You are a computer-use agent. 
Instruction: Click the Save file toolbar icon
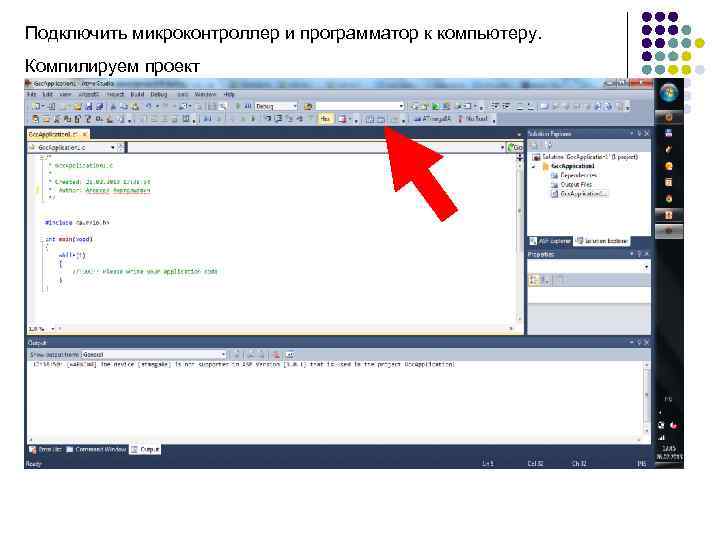89,107
